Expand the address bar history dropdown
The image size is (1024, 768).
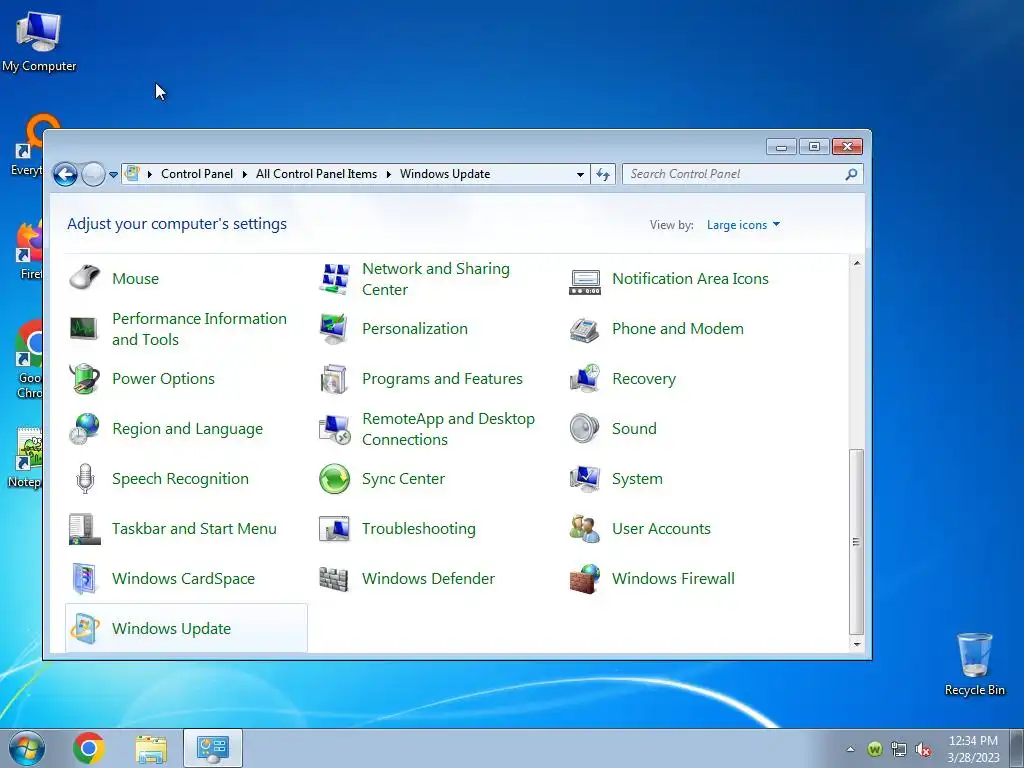pos(580,174)
